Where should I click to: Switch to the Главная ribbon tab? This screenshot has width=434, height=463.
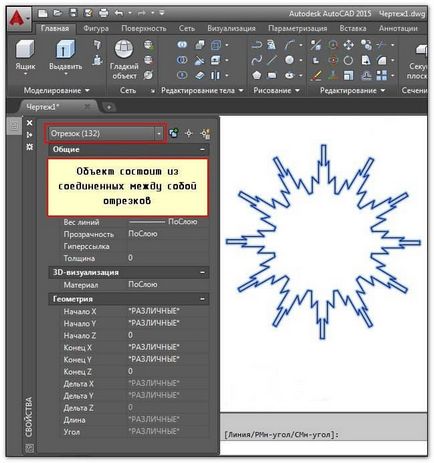click(x=55, y=28)
